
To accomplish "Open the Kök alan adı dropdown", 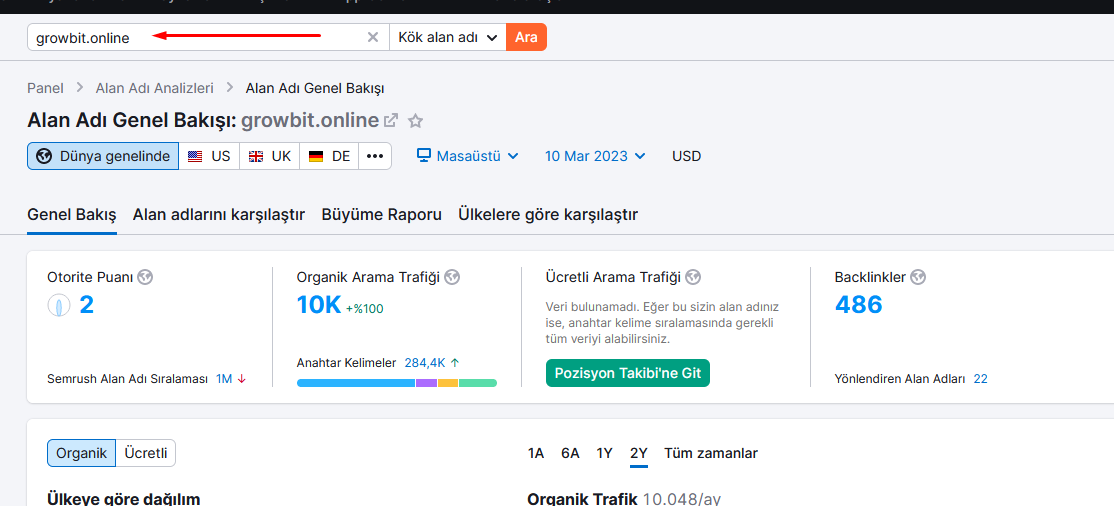I will coord(448,37).
